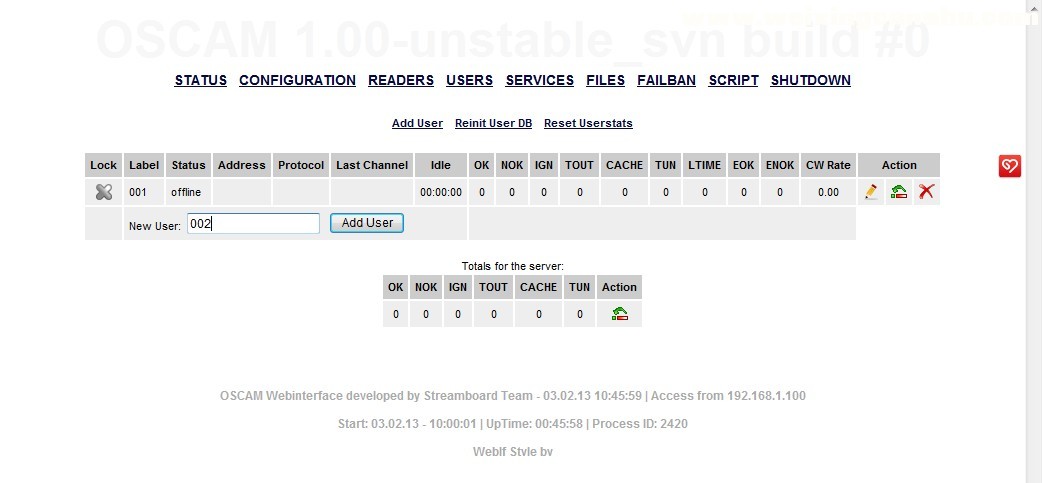Click the Add User button
This screenshot has width=1042, height=483.
click(x=367, y=223)
